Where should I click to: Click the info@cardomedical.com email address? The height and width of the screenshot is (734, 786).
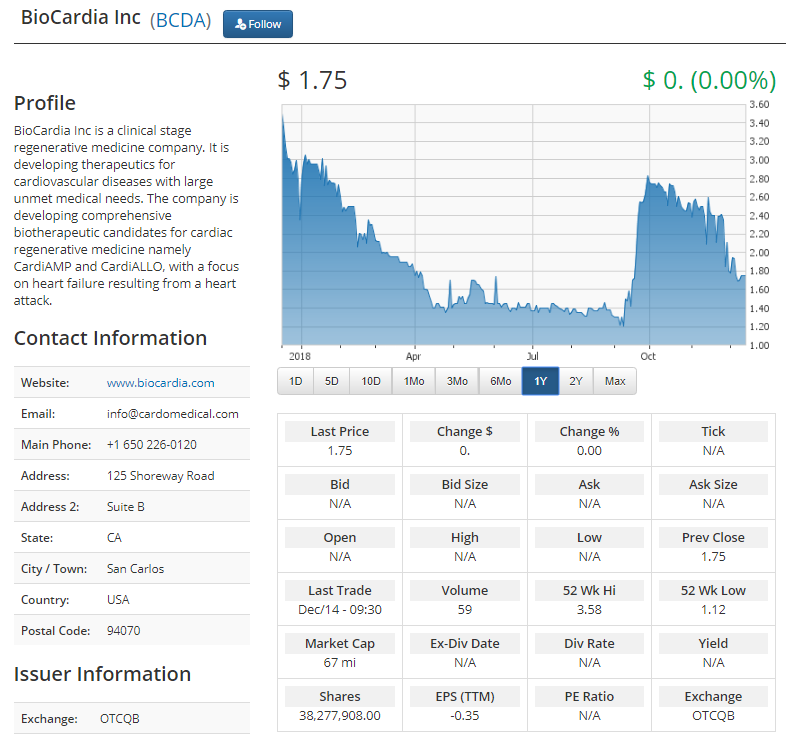[x=172, y=414]
